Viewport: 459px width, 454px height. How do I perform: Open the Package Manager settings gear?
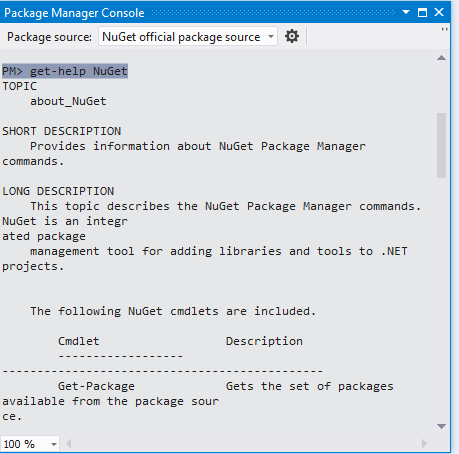click(x=292, y=36)
